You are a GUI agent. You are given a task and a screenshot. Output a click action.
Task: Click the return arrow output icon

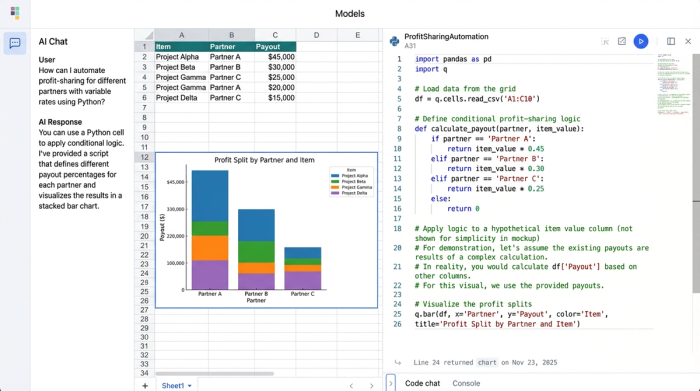tap(397, 362)
